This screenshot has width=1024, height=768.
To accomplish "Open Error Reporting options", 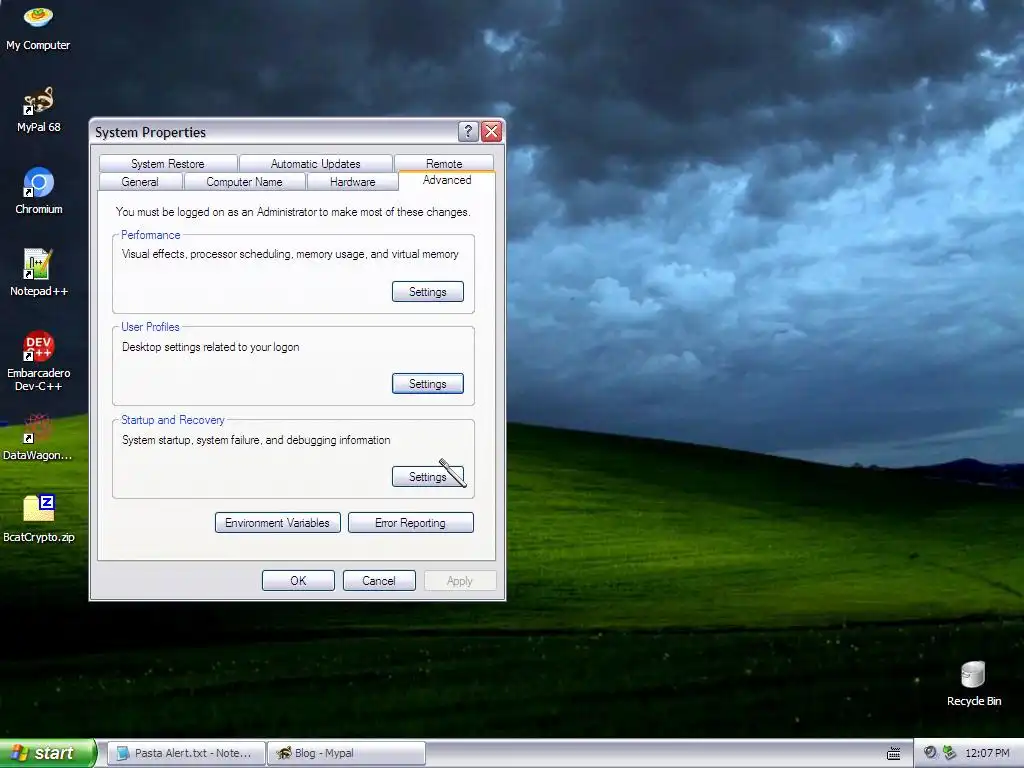I will pyautogui.click(x=410, y=523).
